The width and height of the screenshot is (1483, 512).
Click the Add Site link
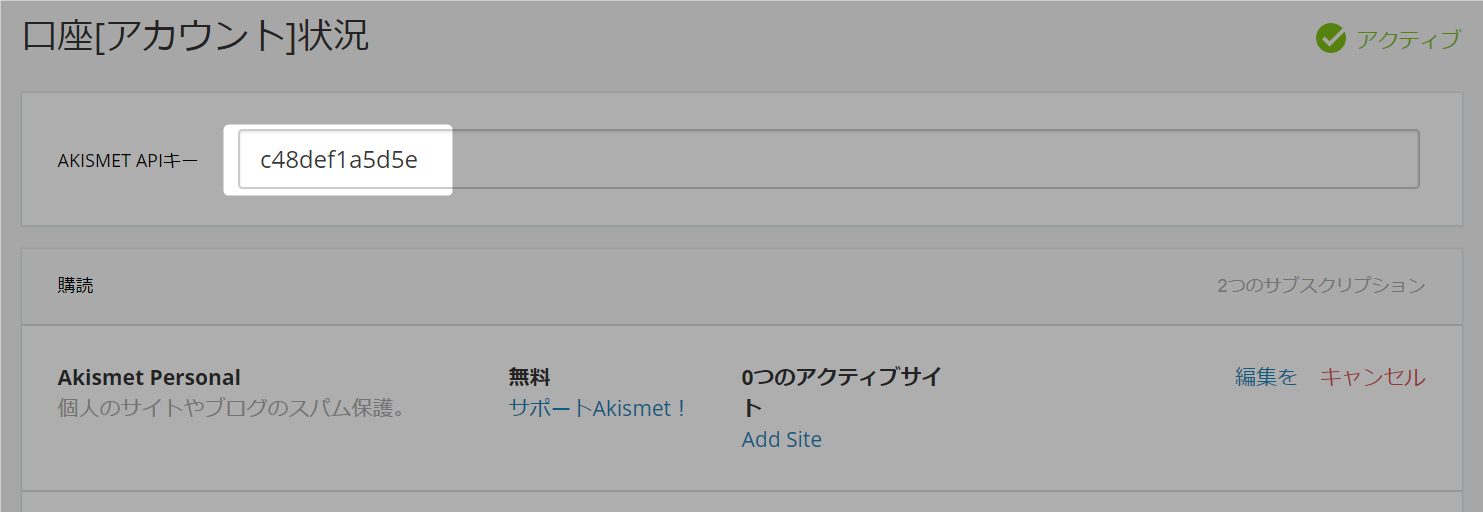pos(782,439)
